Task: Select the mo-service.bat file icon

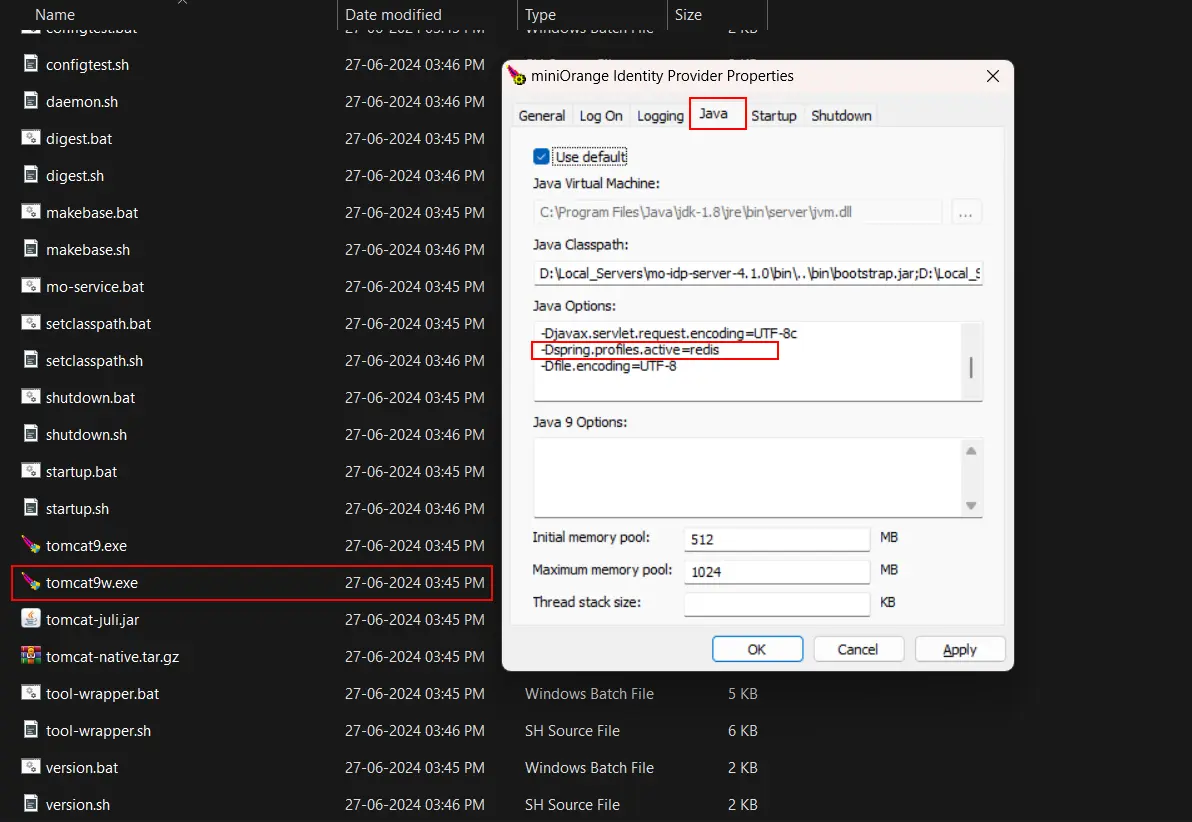Action: tap(30, 286)
